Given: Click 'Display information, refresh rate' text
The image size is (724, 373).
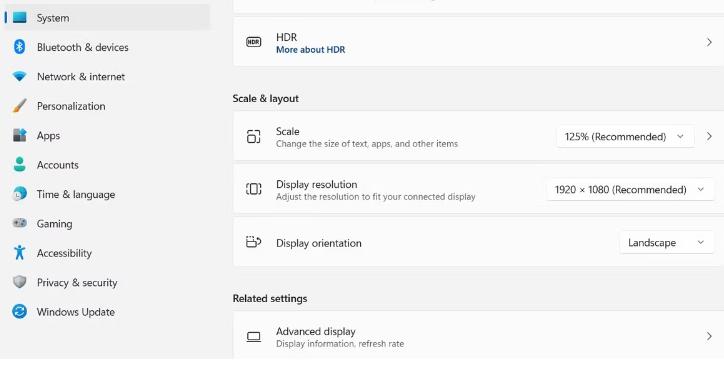Looking at the screenshot, I should click(340, 343).
